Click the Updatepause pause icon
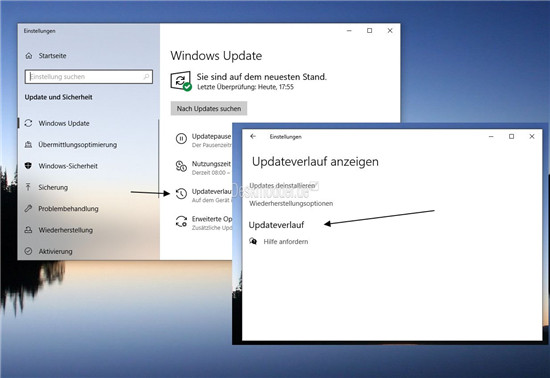Image resolution: width=550 pixels, height=378 pixels. coord(181,139)
